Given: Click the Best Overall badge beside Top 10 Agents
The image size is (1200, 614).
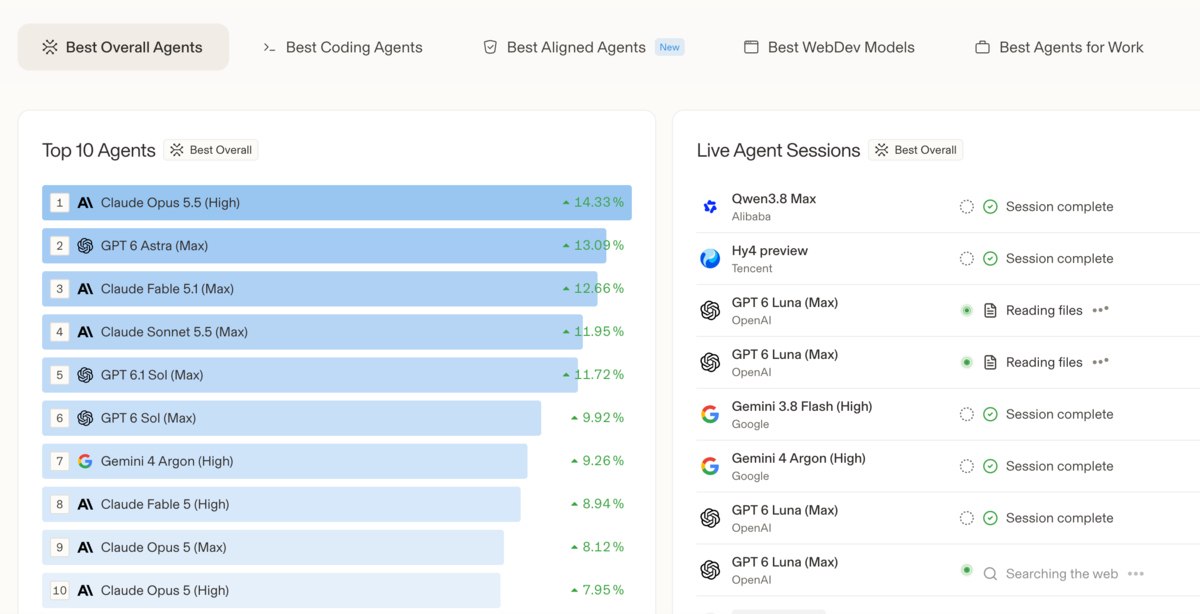Looking at the screenshot, I should coord(211,150).
